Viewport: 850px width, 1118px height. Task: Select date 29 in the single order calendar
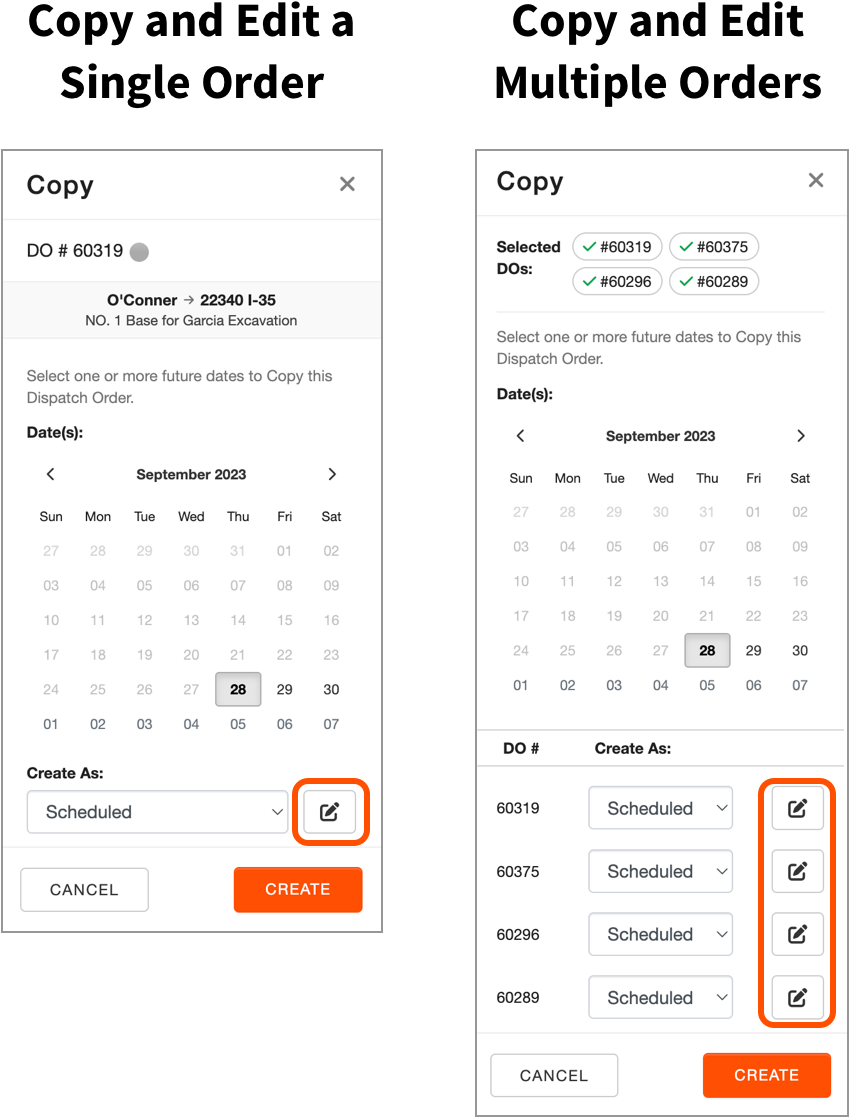pyautogui.click(x=285, y=689)
